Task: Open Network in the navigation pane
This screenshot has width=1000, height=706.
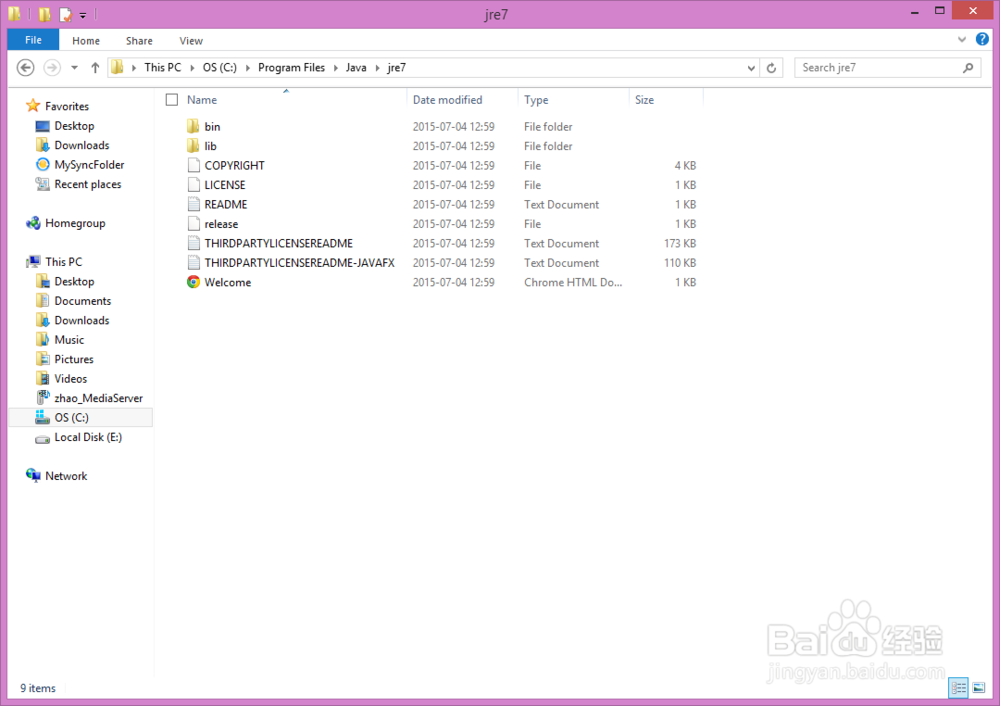Action: click(x=66, y=476)
